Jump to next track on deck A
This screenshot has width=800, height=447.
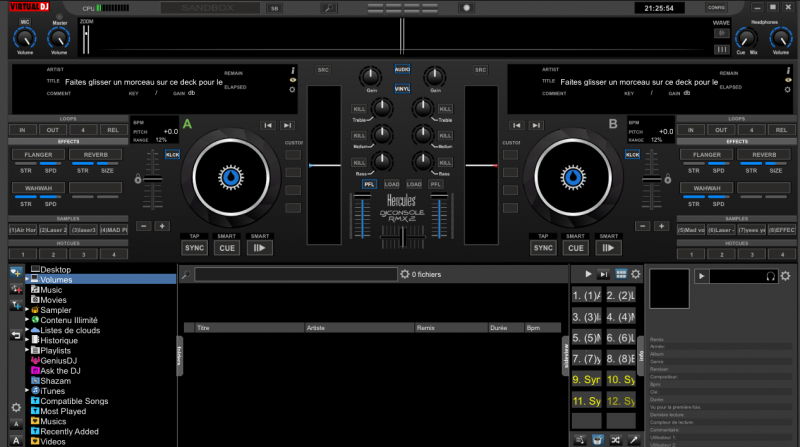pos(287,125)
